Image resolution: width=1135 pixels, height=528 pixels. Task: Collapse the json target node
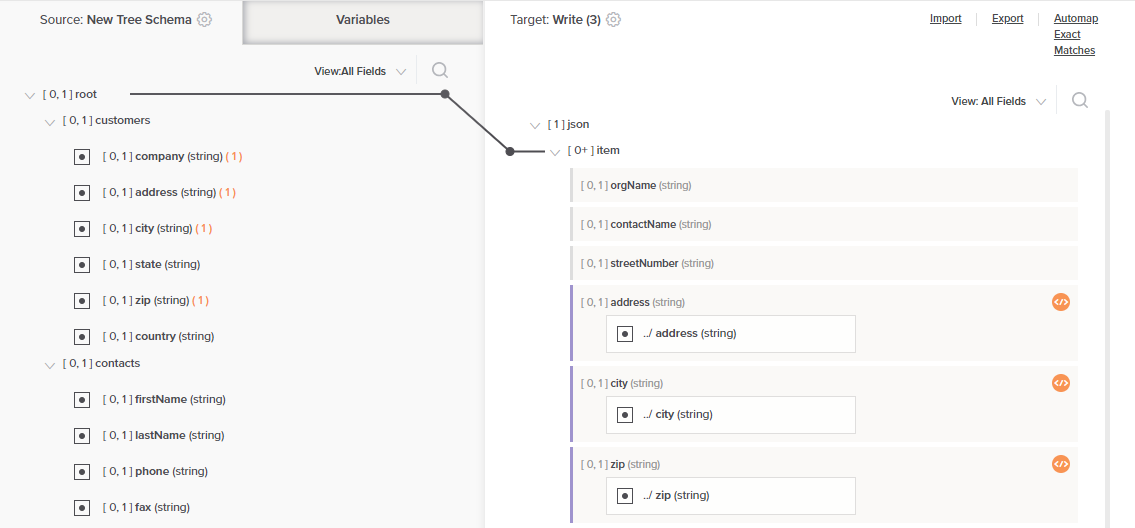(x=535, y=125)
